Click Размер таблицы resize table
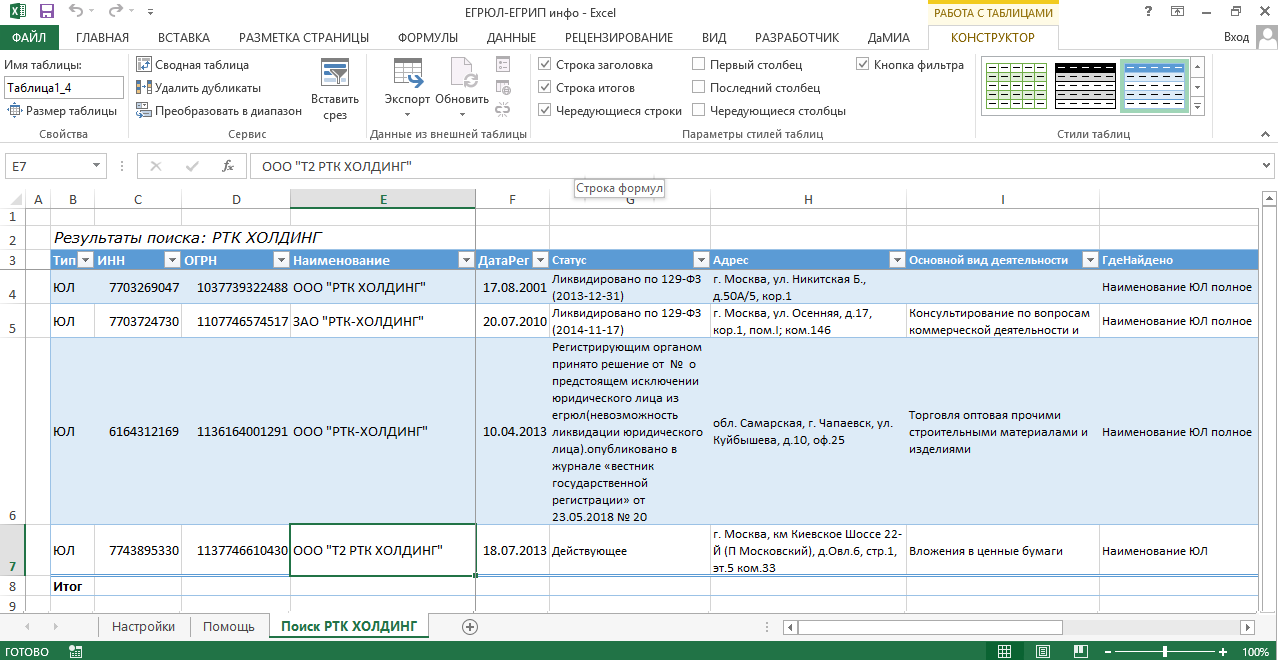The height and width of the screenshot is (660, 1278). 62,111
